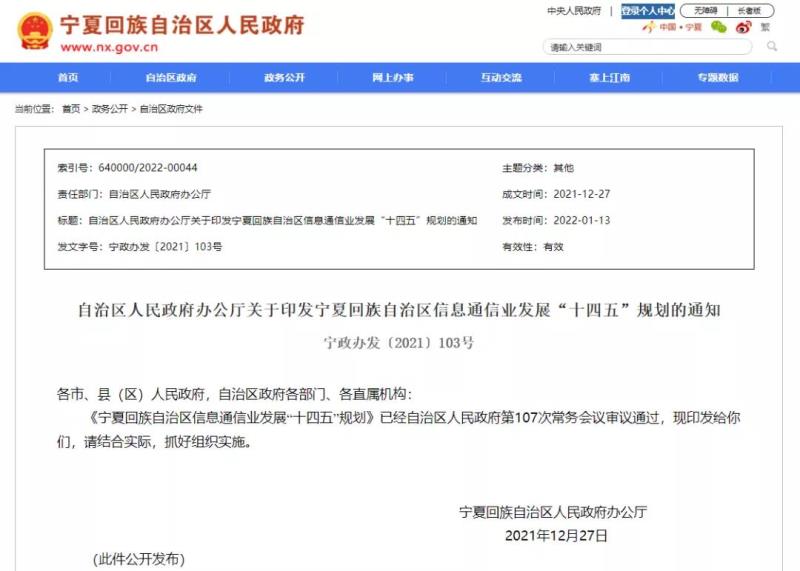Viewport: 800px width, 571px height.
Task: Click the keyword search input field
Action: point(648,47)
